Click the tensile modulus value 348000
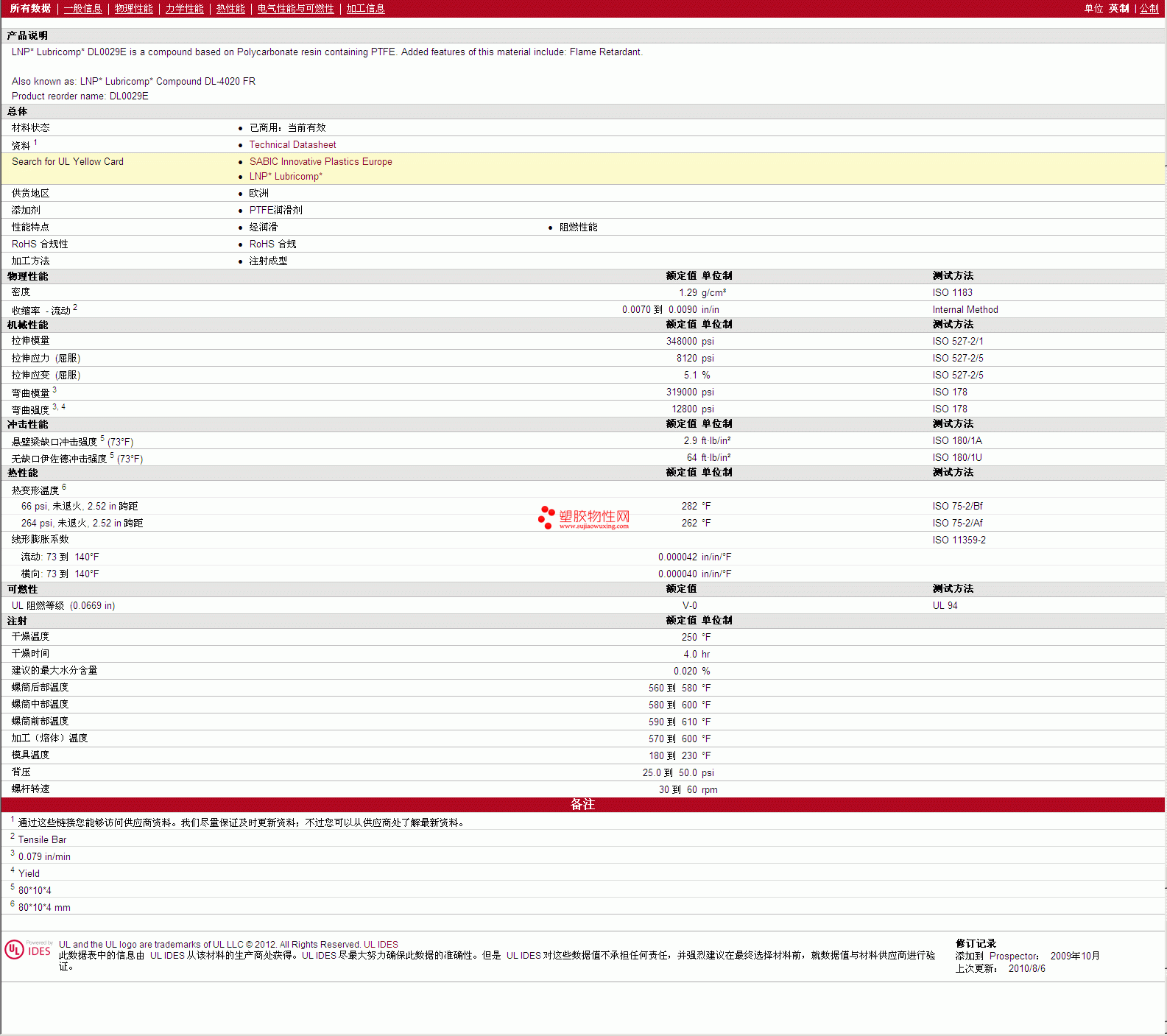 click(x=681, y=342)
